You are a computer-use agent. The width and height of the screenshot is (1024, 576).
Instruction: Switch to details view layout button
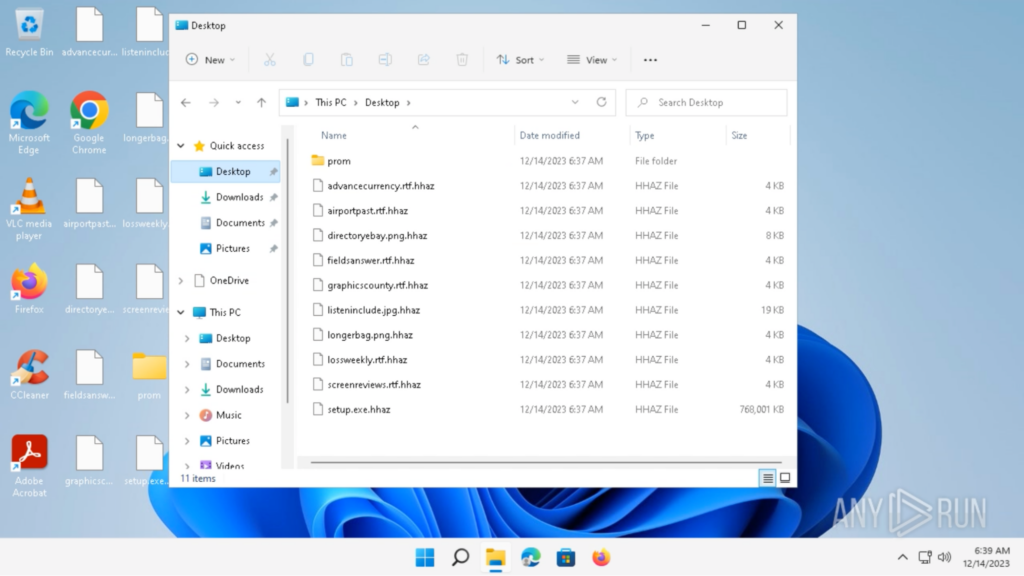pos(768,478)
